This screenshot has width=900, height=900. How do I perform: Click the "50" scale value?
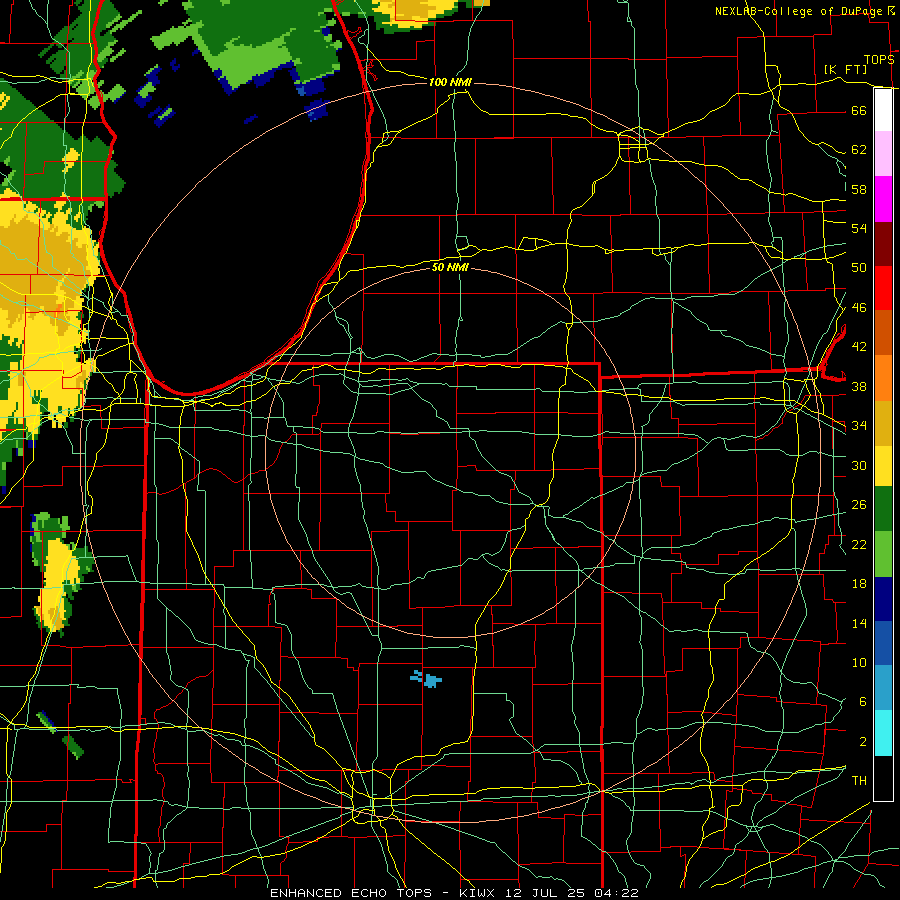tap(859, 267)
